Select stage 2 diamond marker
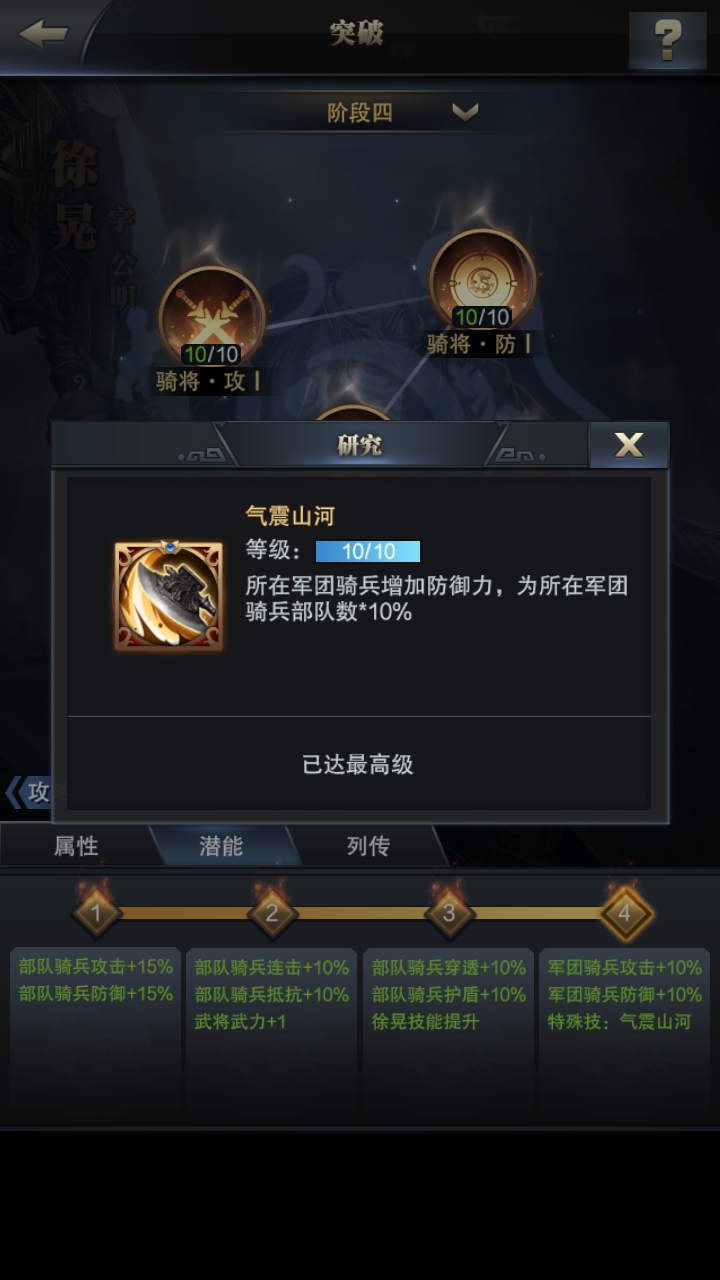The width and height of the screenshot is (720, 1280). point(272,912)
